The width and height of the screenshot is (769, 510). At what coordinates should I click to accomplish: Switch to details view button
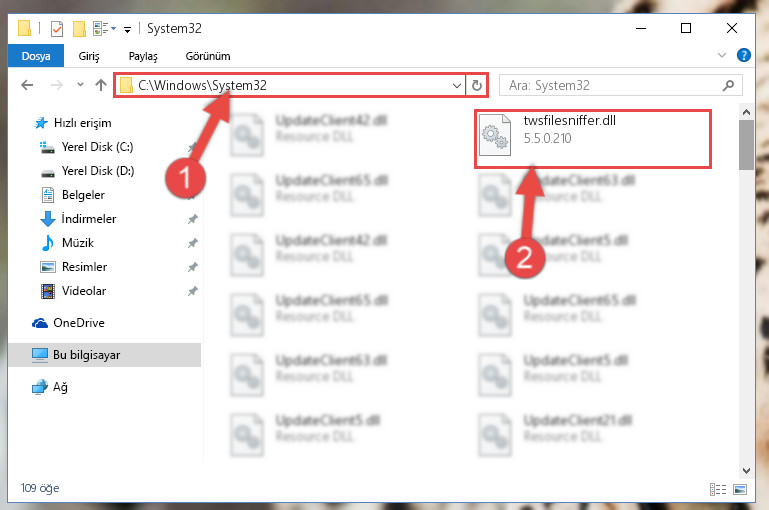point(718,489)
